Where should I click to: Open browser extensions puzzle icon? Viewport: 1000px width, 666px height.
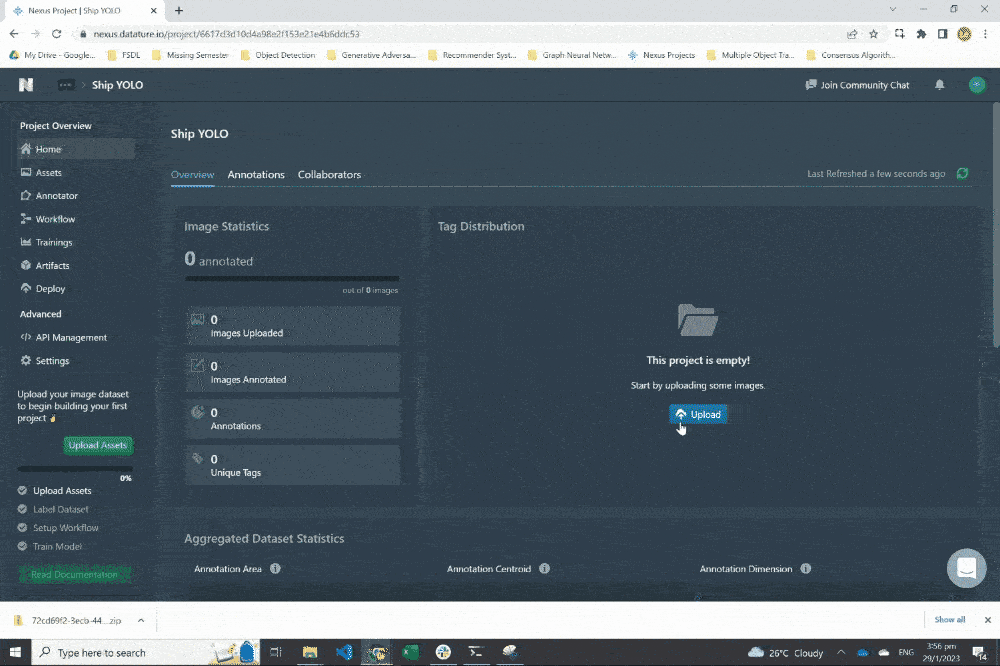point(921,34)
